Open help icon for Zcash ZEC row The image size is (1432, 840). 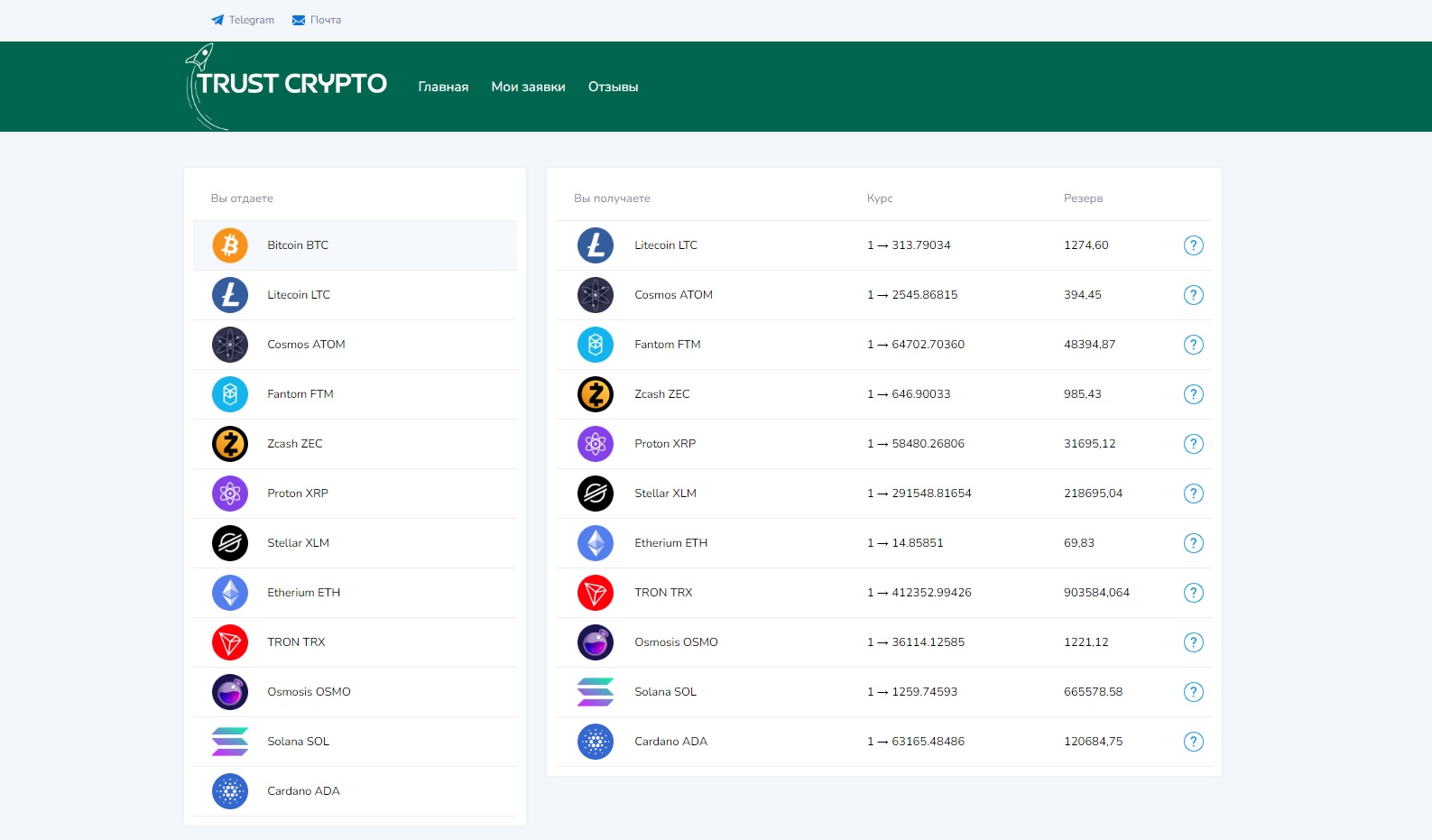coord(1193,394)
